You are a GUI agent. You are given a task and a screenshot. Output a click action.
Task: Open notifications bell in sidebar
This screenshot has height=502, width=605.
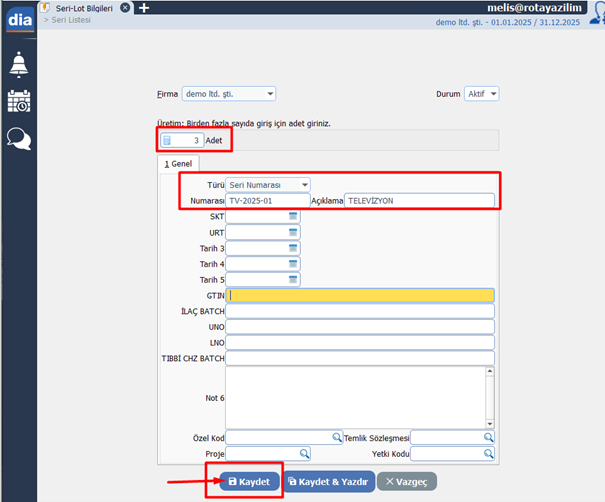pyautogui.click(x=18, y=63)
